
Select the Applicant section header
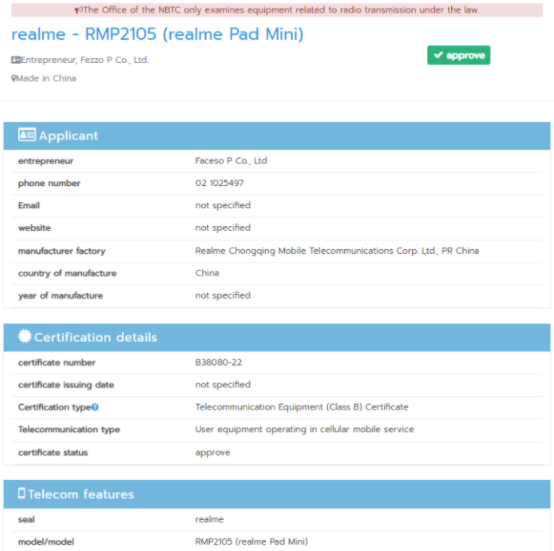coord(277,136)
